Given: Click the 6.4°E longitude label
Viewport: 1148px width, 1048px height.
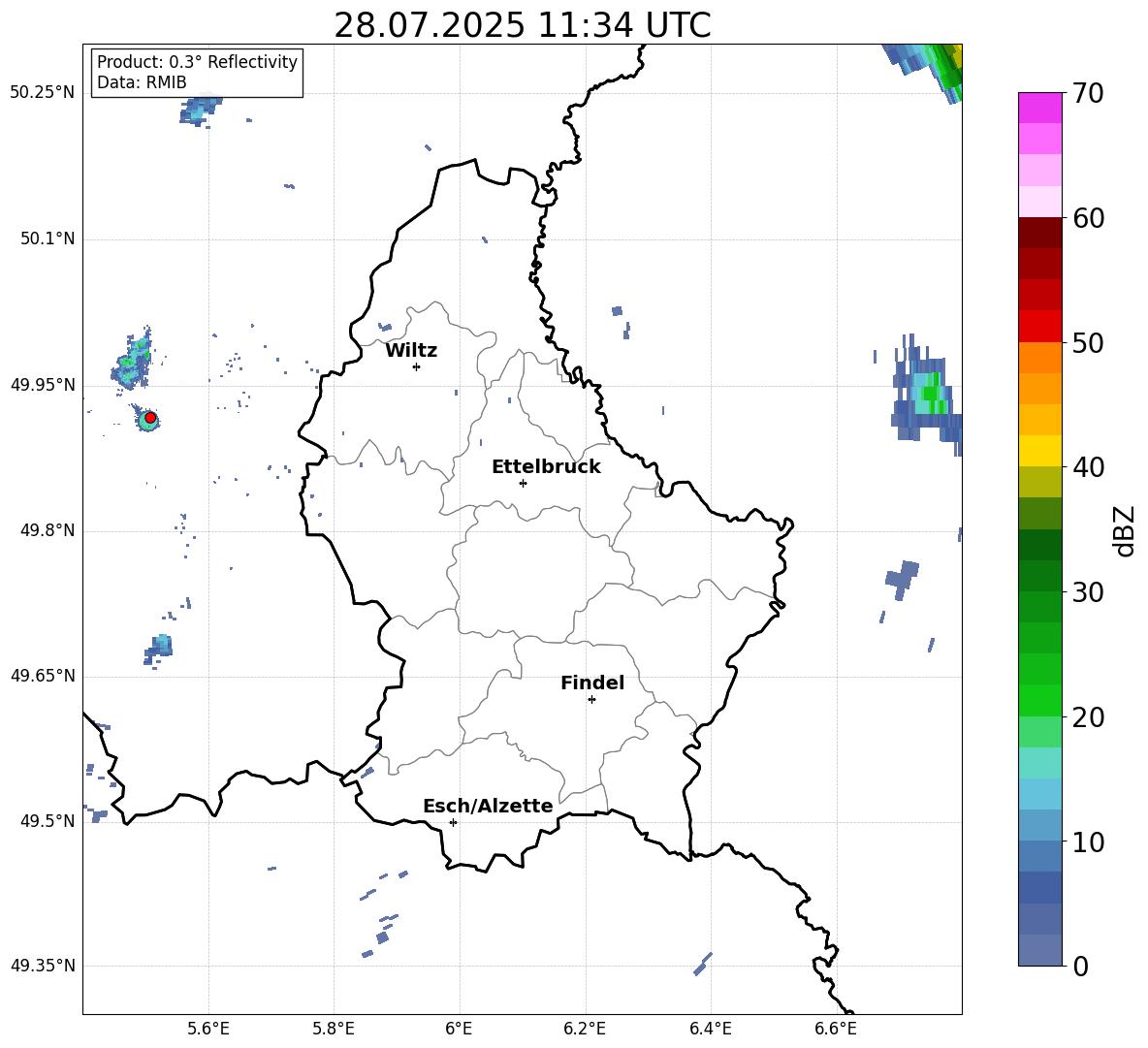Looking at the screenshot, I should coord(710,1029).
